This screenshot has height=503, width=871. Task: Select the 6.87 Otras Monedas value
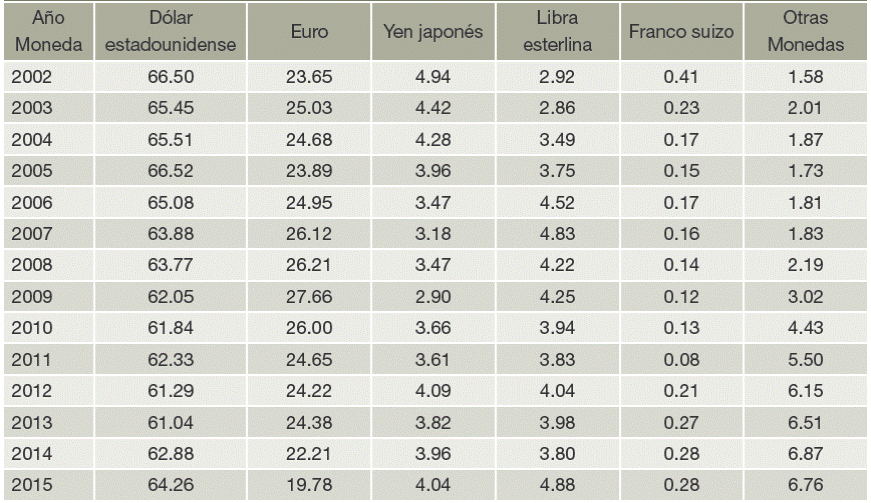tap(807, 455)
